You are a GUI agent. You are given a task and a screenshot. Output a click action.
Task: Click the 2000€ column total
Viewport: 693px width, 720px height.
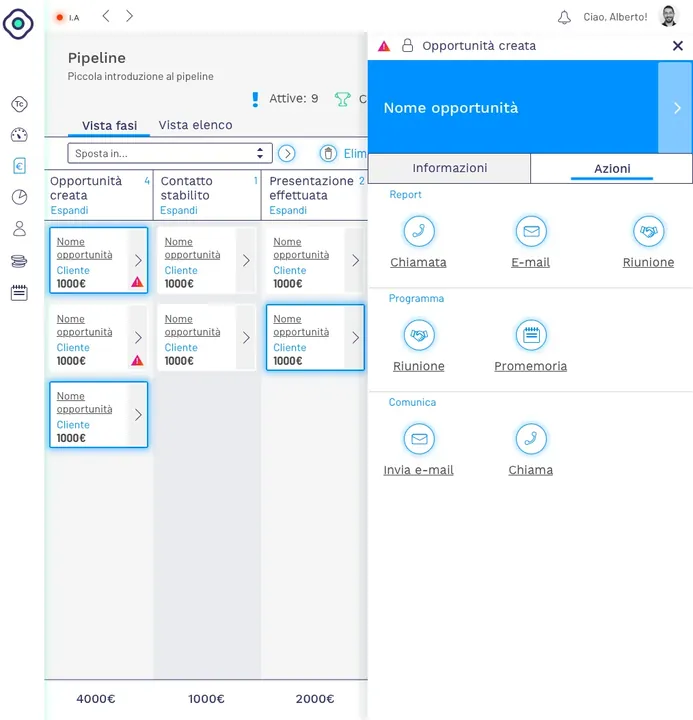click(x=315, y=698)
